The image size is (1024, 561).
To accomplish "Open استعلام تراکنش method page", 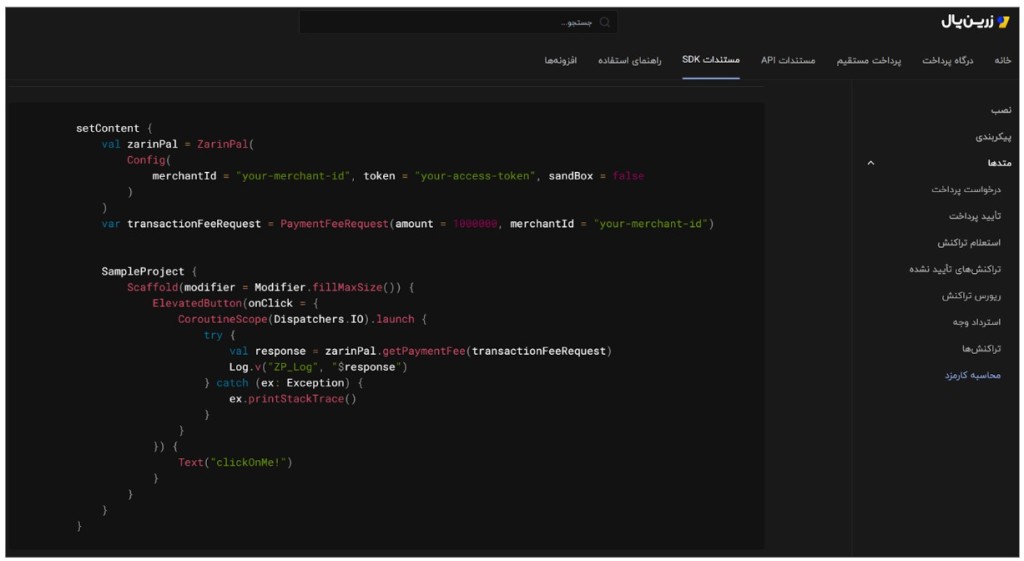I will click(x=968, y=242).
